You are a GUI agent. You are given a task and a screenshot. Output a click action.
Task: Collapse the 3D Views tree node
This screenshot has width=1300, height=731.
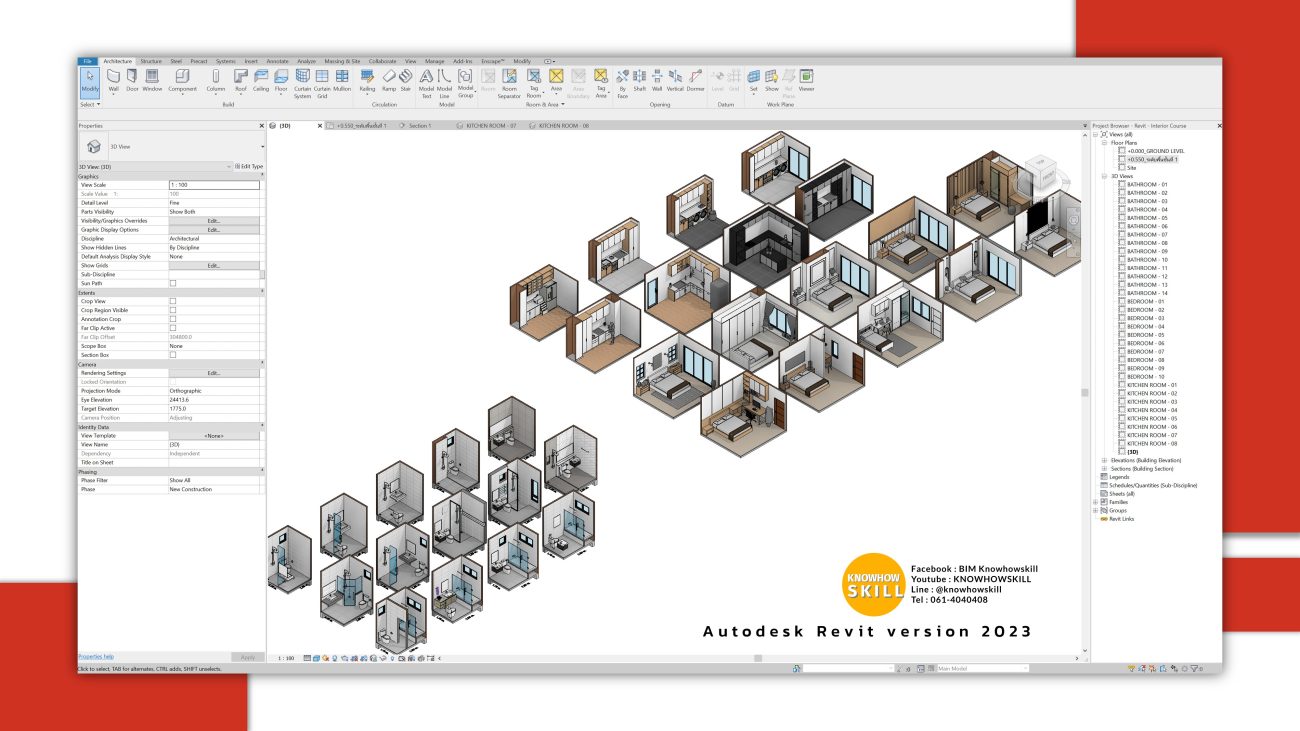click(x=1103, y=177)
